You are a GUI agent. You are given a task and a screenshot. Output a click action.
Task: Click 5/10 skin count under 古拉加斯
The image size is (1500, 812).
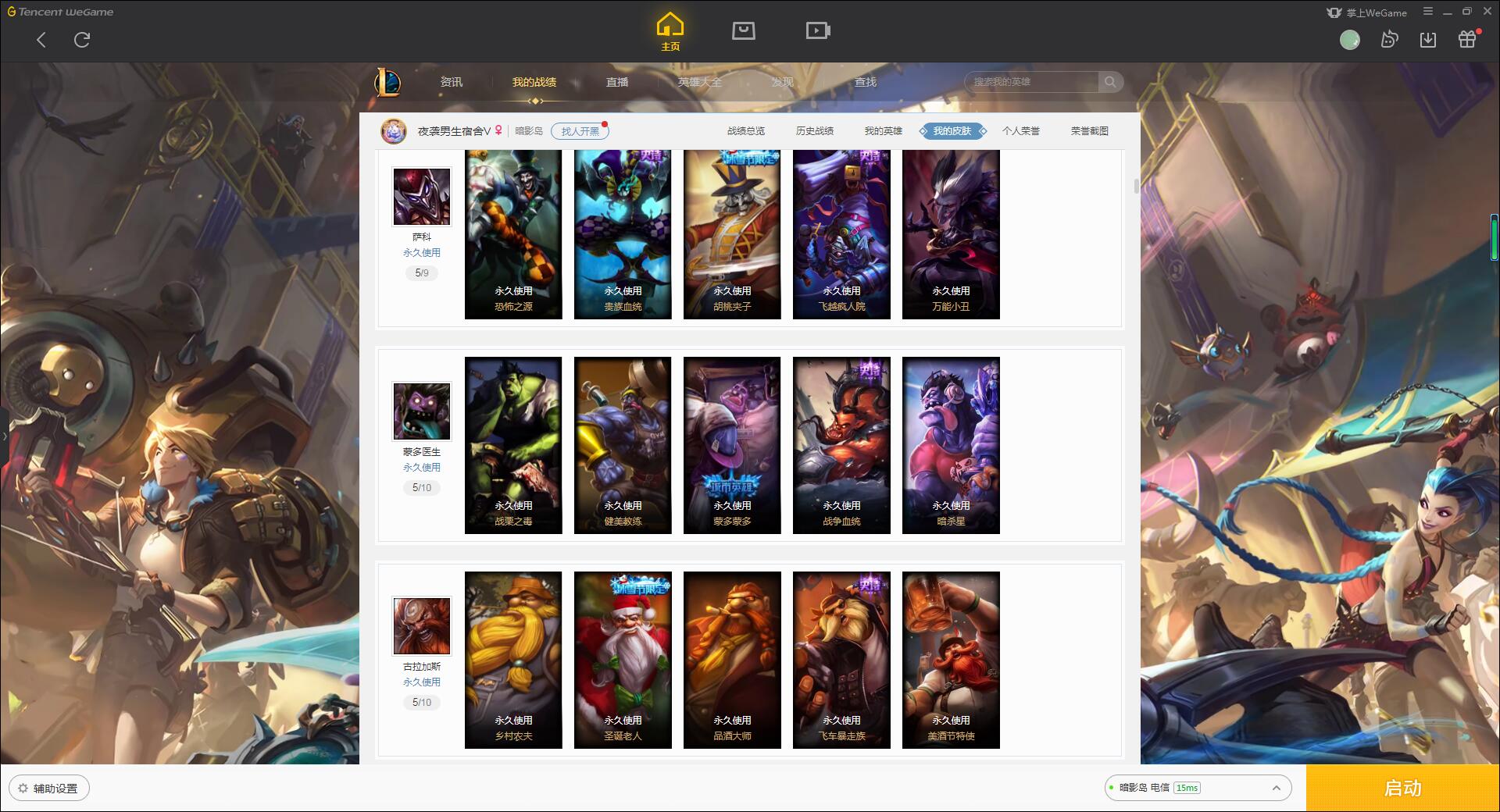[x=422, y=703]
